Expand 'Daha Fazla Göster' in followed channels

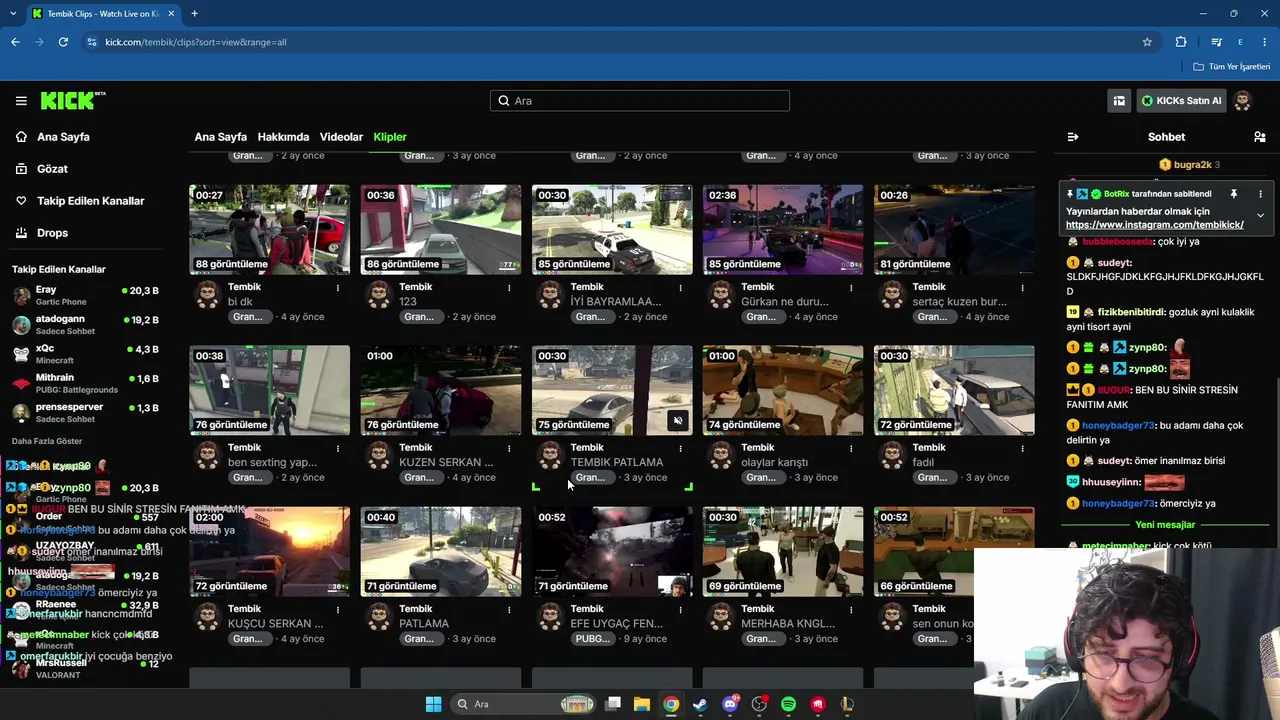(47, 441)
